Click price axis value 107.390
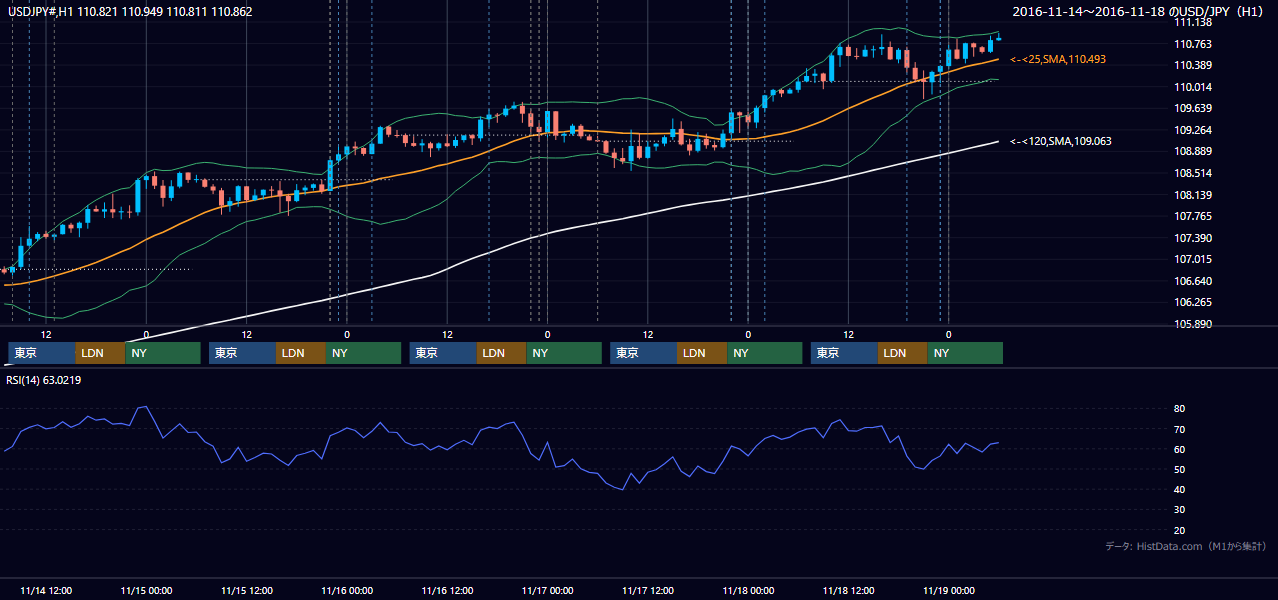This screenshot has height=600, width=1278. (x=1194, y=238)
